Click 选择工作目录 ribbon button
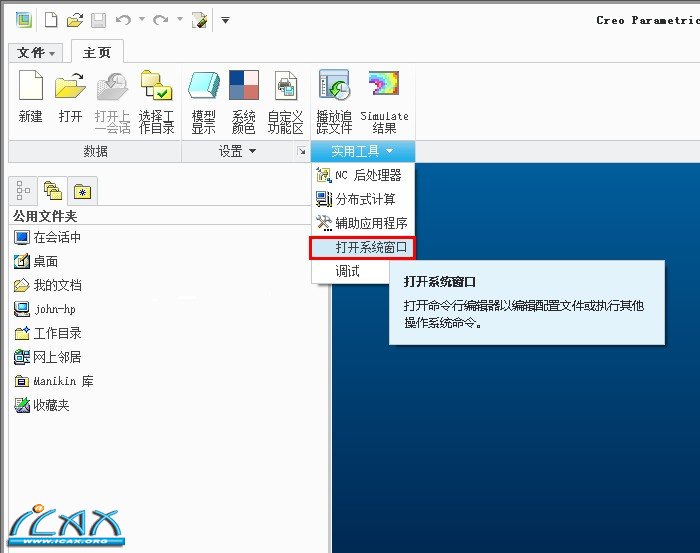The height and width of the screenshot is (553, 700). point(156,102)
